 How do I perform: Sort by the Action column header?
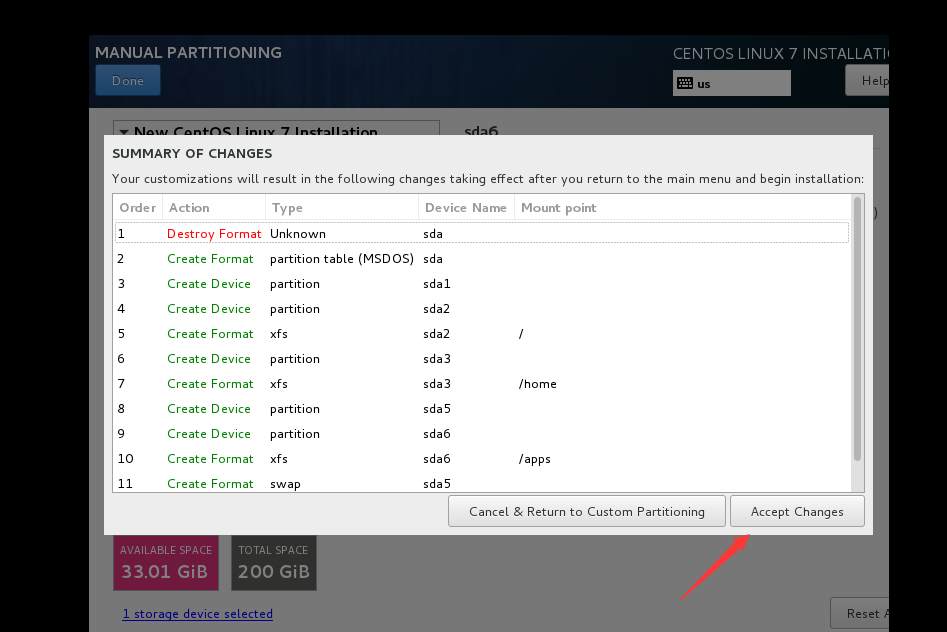[214, 207]
